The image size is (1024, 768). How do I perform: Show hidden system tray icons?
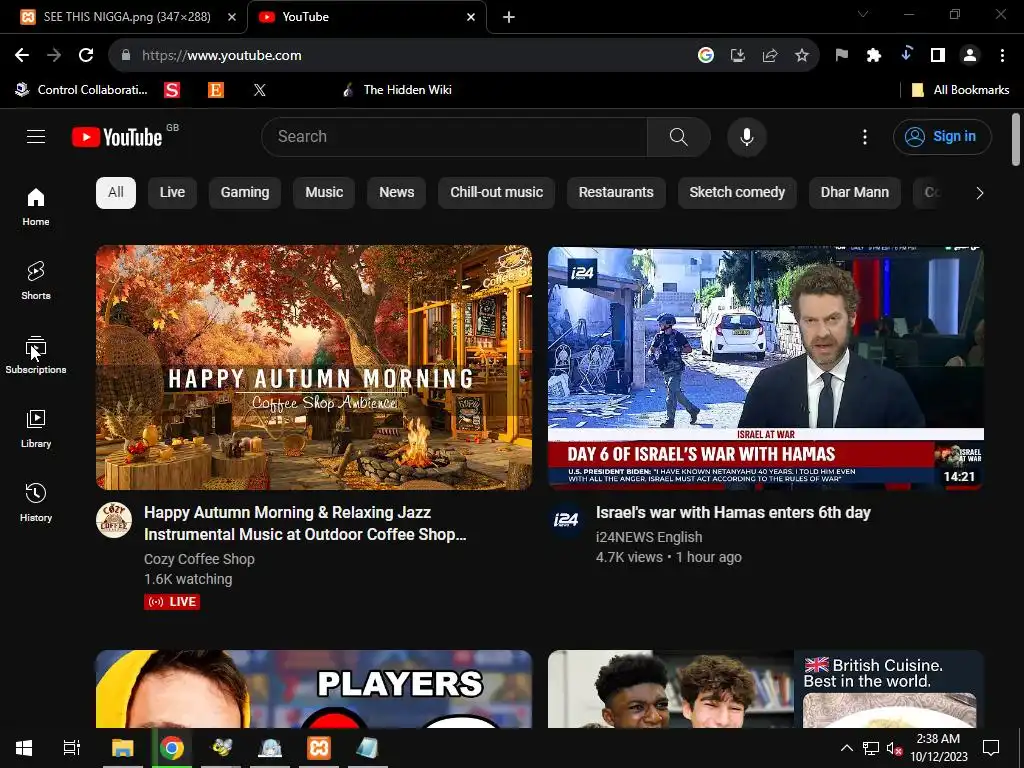(846, 748)
